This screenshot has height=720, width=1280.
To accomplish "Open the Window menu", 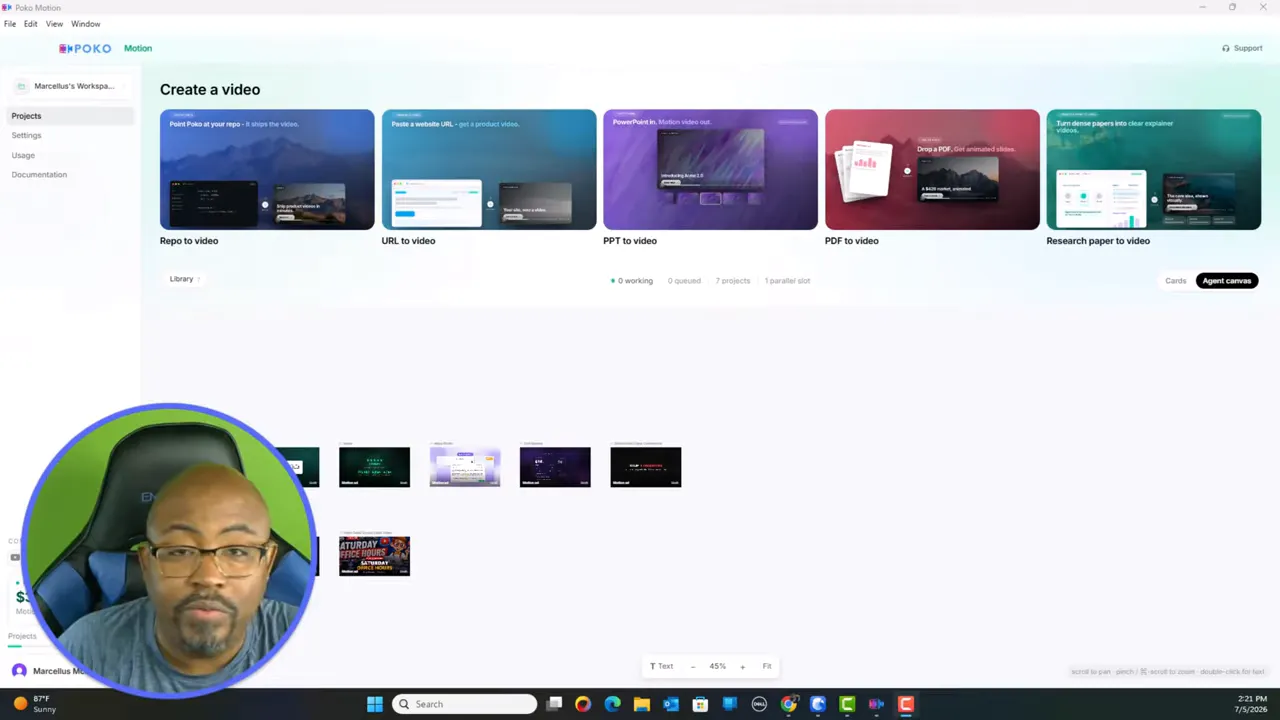I will point(86,24).
